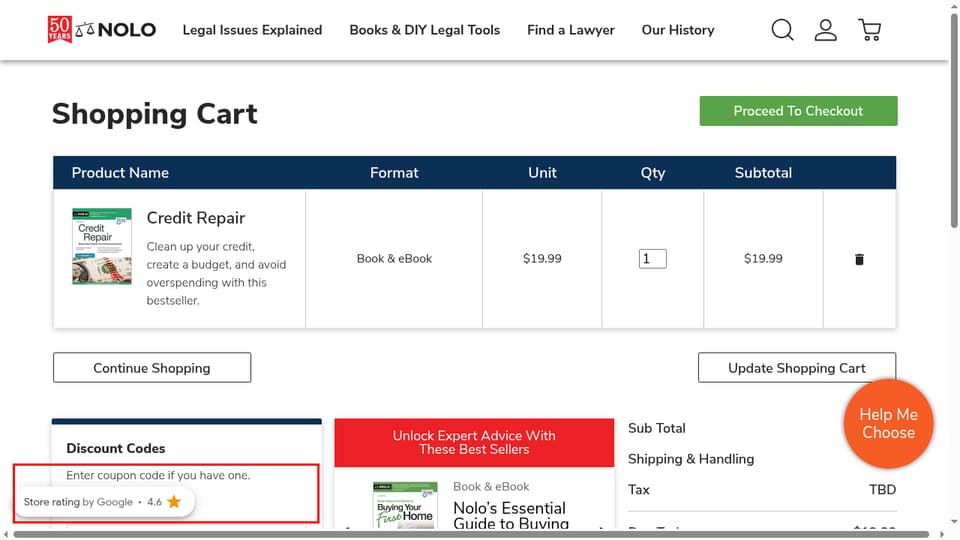Click the Subtotal column header
Image resolution: width=960 pixels, height=540 pixels.
tap(763, 173)
